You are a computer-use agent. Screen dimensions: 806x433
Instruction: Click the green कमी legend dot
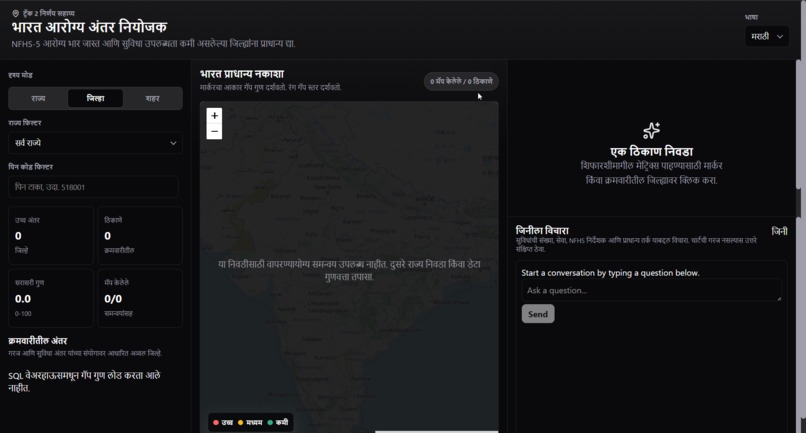270,423
